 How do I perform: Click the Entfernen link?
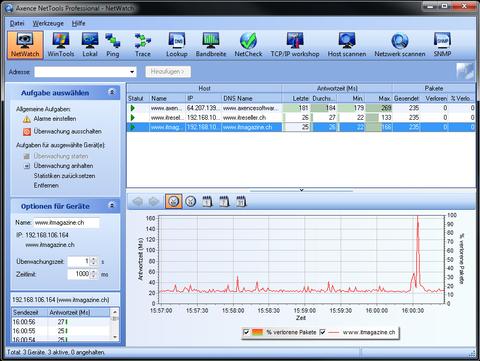(x=46, y=186)
